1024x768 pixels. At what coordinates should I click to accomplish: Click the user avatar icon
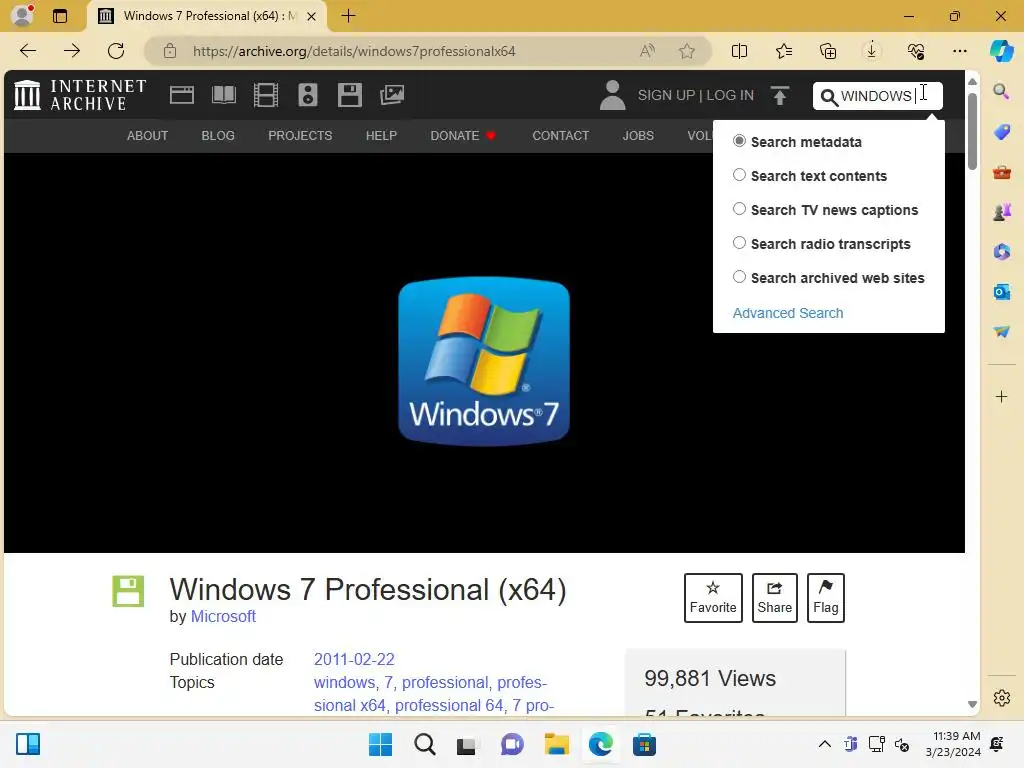(x=613, y=95)
